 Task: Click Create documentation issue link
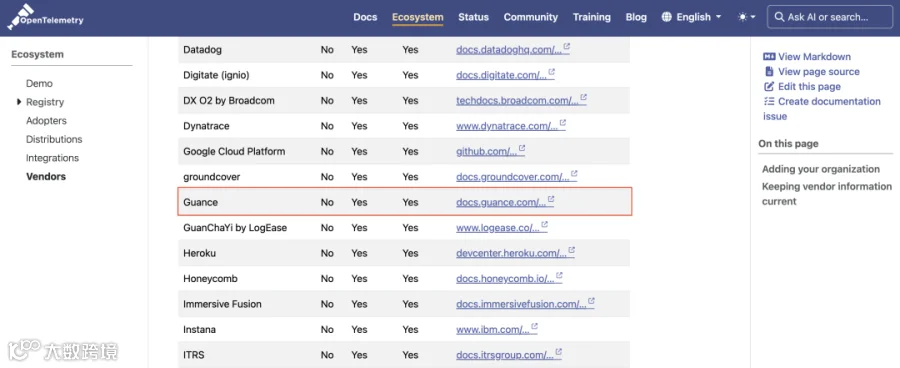822,109
